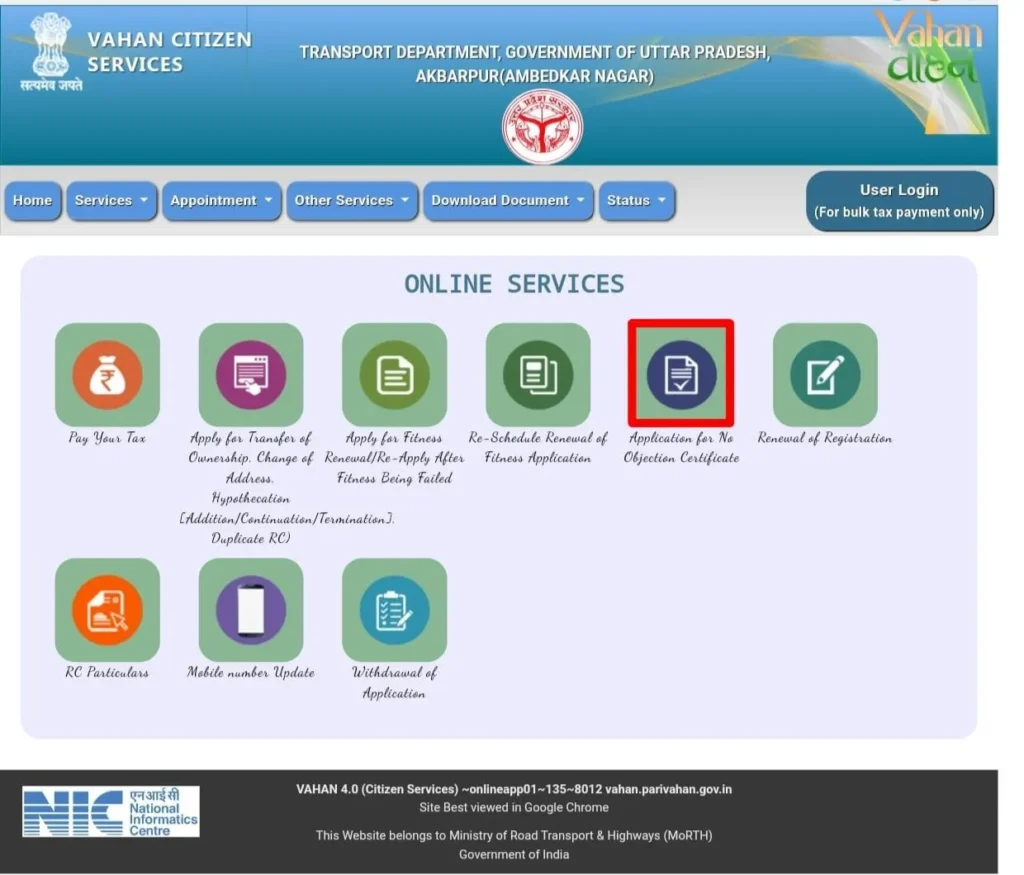Expand the Other Services dropdown
This screenshot has width=1024, height=875.
pos(352,200)
